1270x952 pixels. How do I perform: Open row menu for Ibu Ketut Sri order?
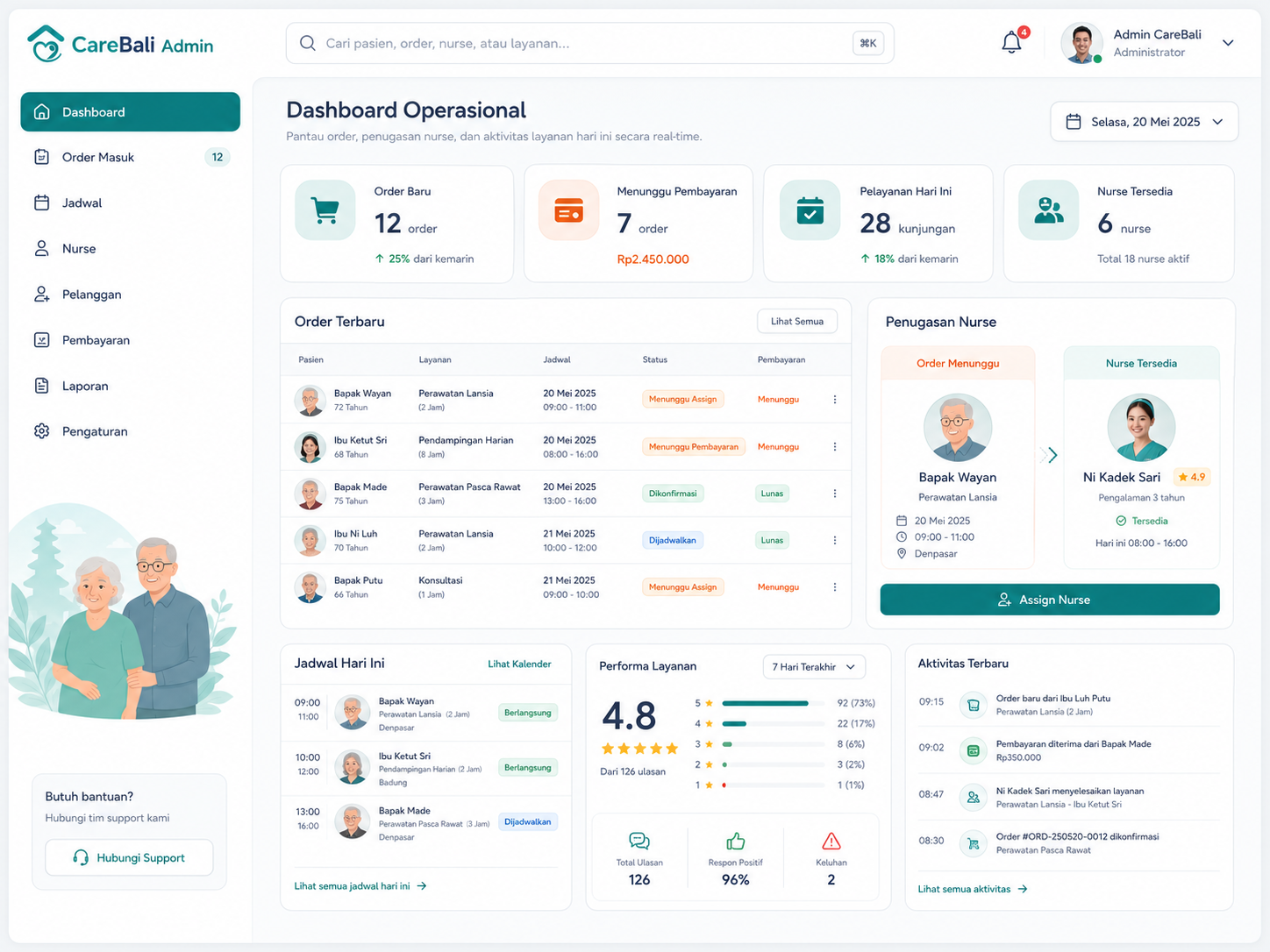pos(834,447)
